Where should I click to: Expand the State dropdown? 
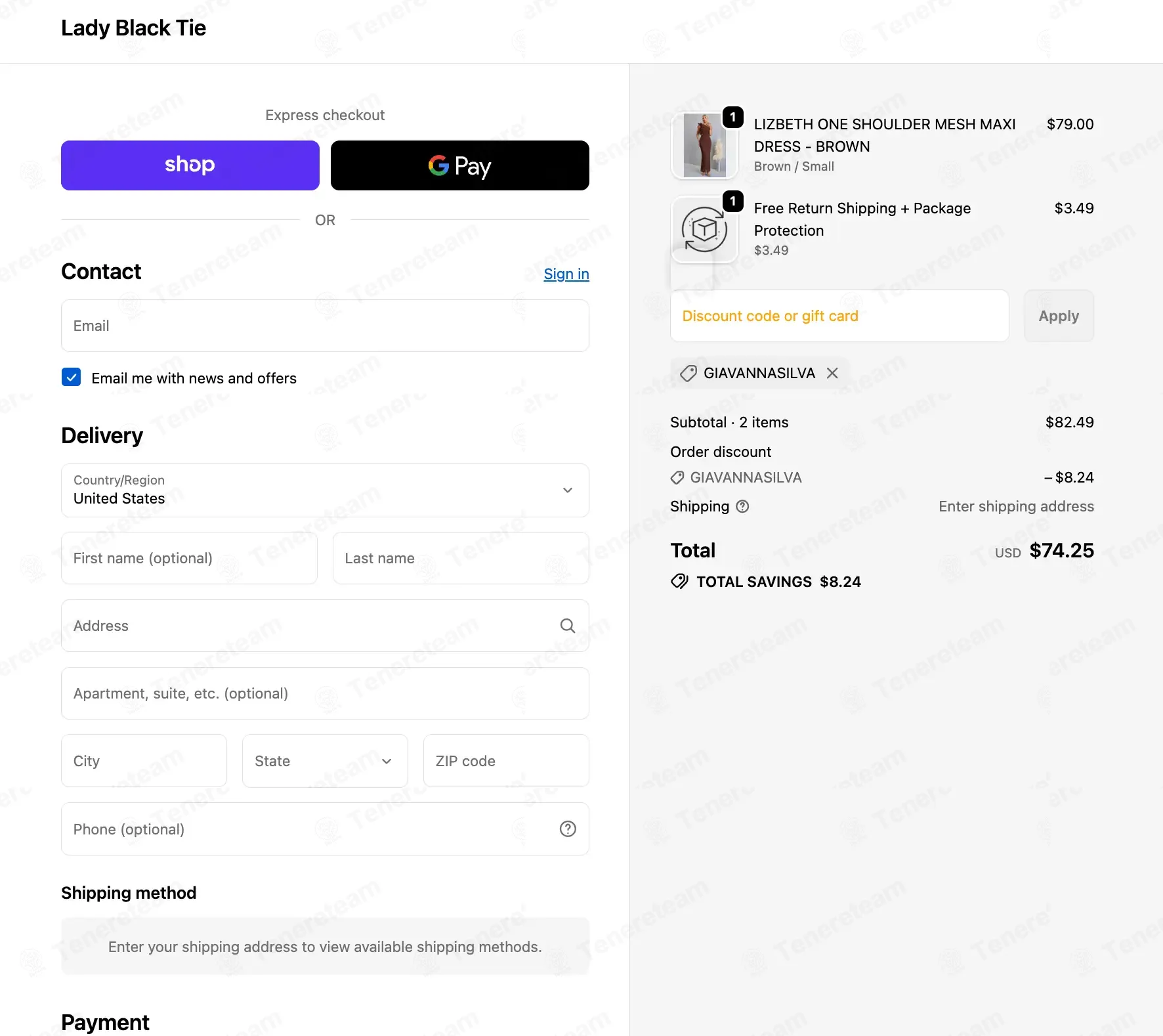click(x=325, y=761)
